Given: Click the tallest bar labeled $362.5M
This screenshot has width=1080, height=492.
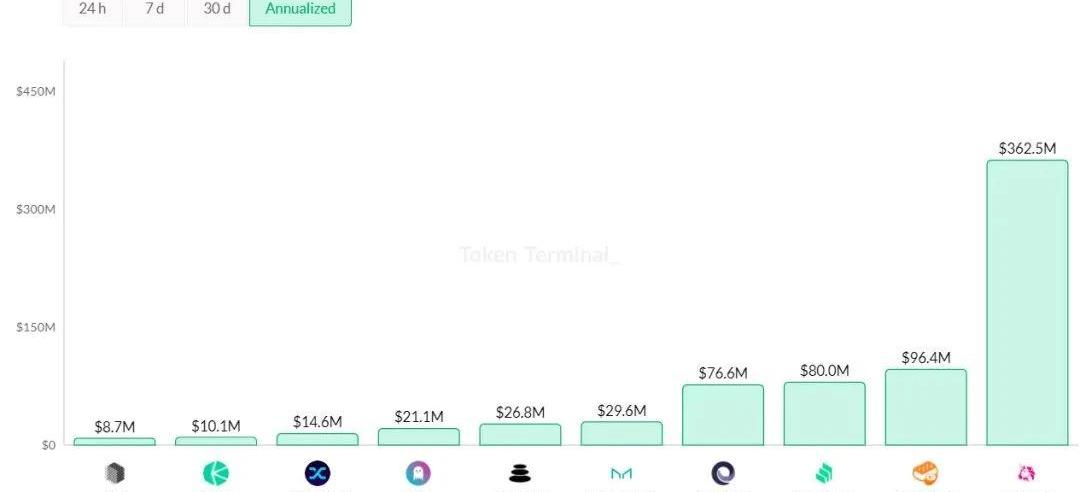Looking at the screenshot, I should 1027,302.
